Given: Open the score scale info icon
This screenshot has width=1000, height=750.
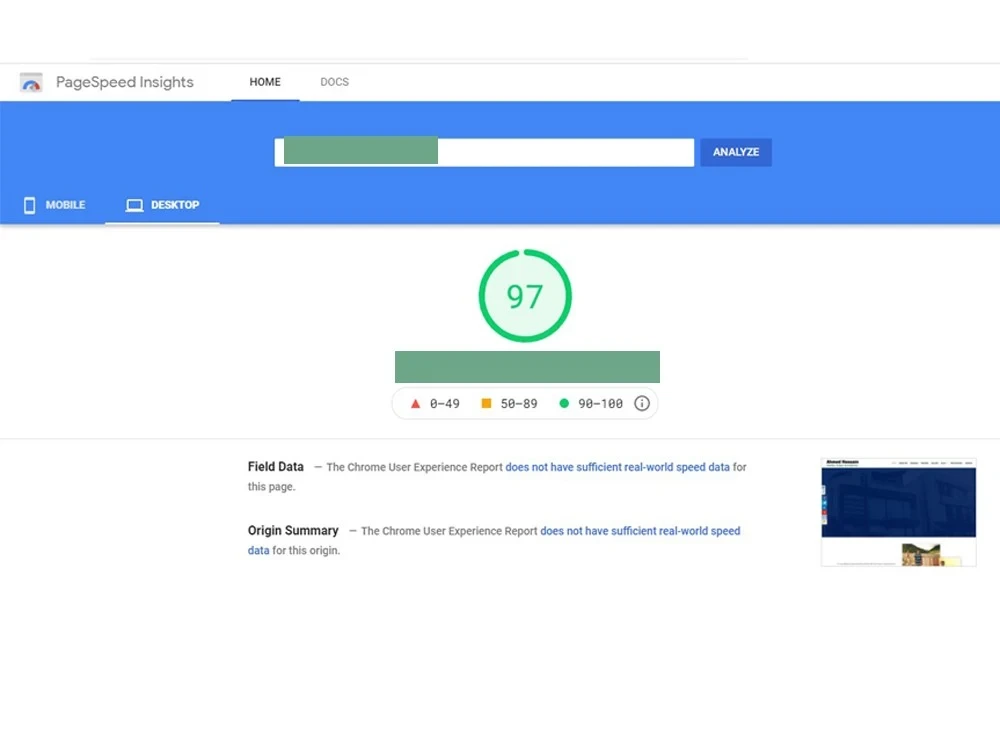Looking at the screenshot, I should tap(642, 403).
